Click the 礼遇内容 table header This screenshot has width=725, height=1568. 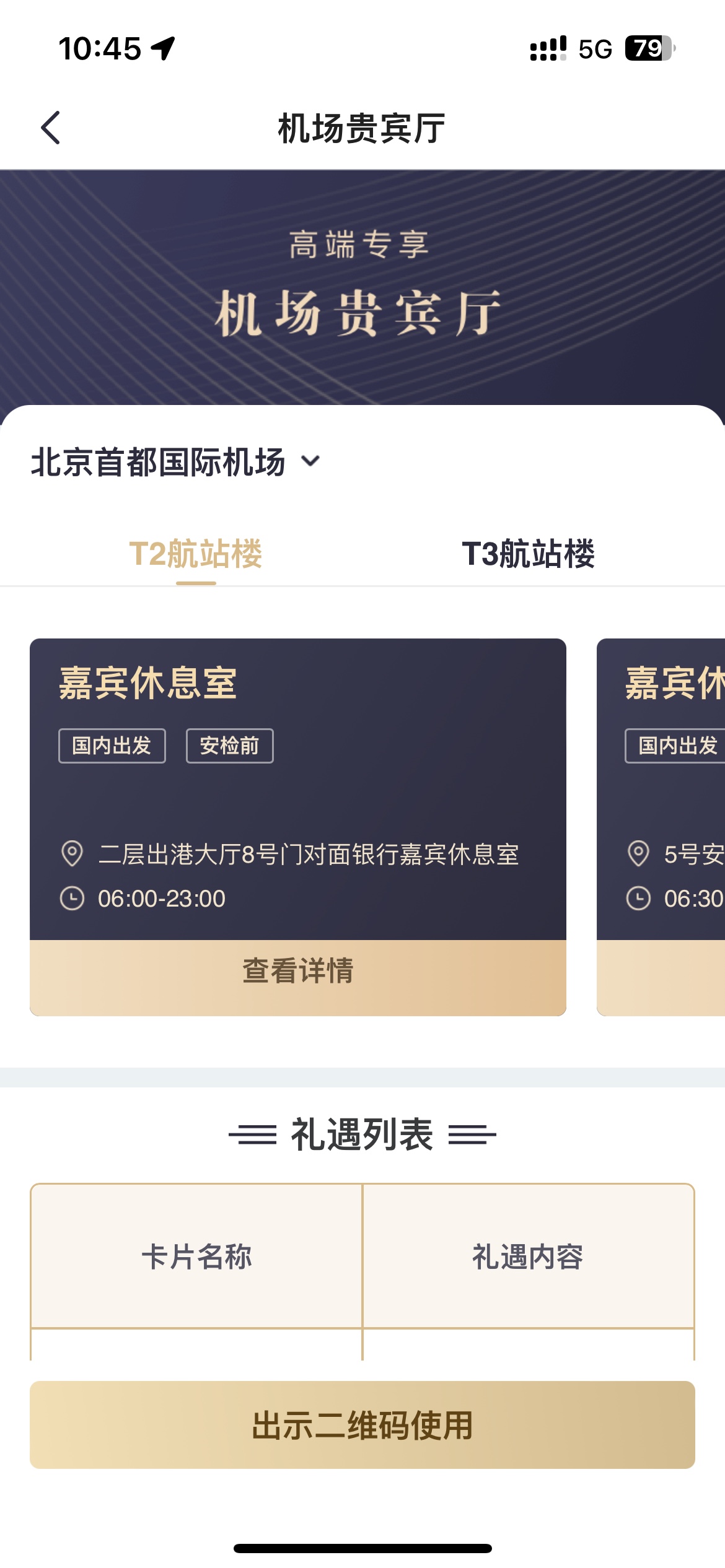[528, 1257]
